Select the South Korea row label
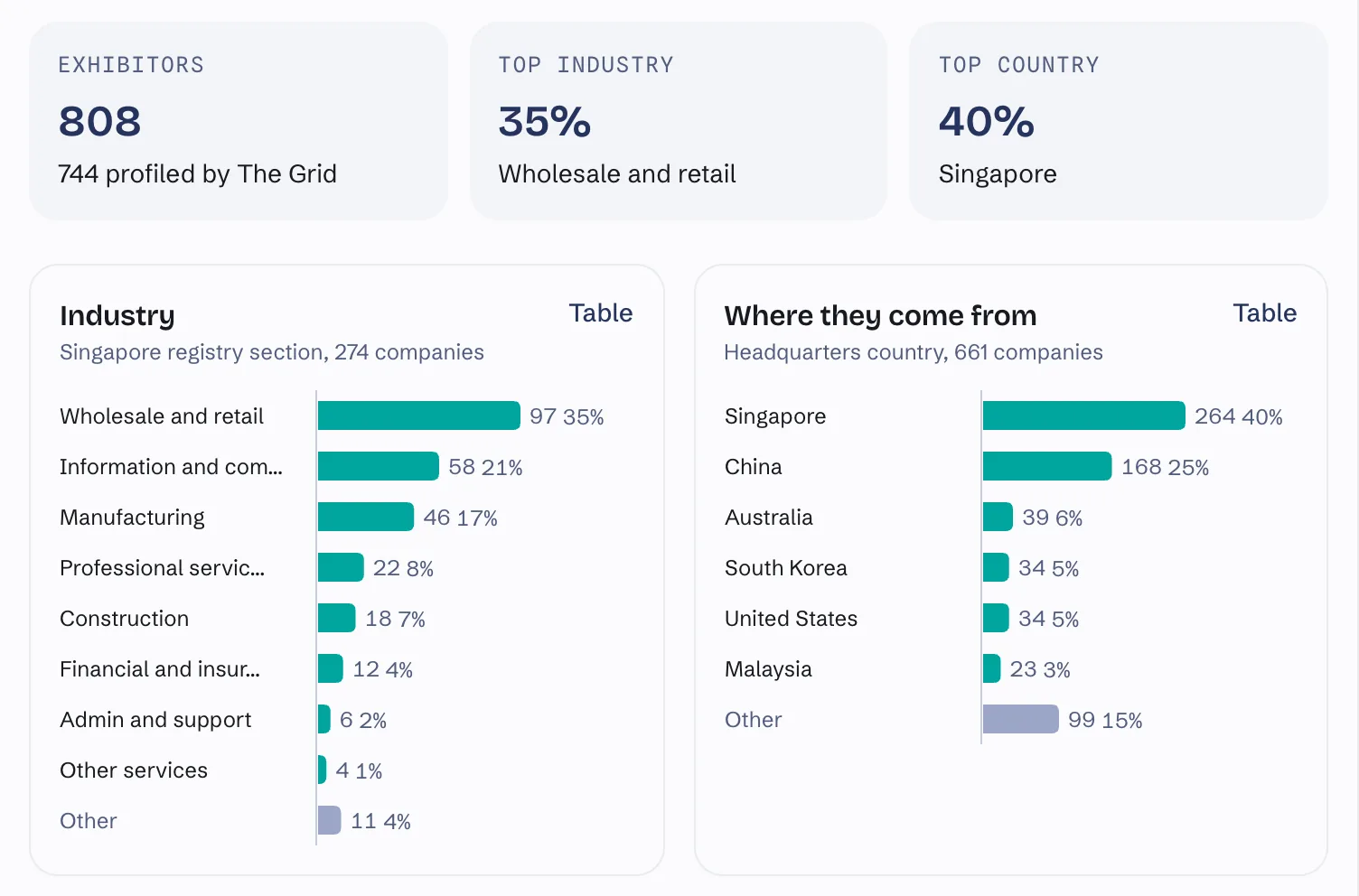Screen dimensions: 1359x896 (786, 568)
